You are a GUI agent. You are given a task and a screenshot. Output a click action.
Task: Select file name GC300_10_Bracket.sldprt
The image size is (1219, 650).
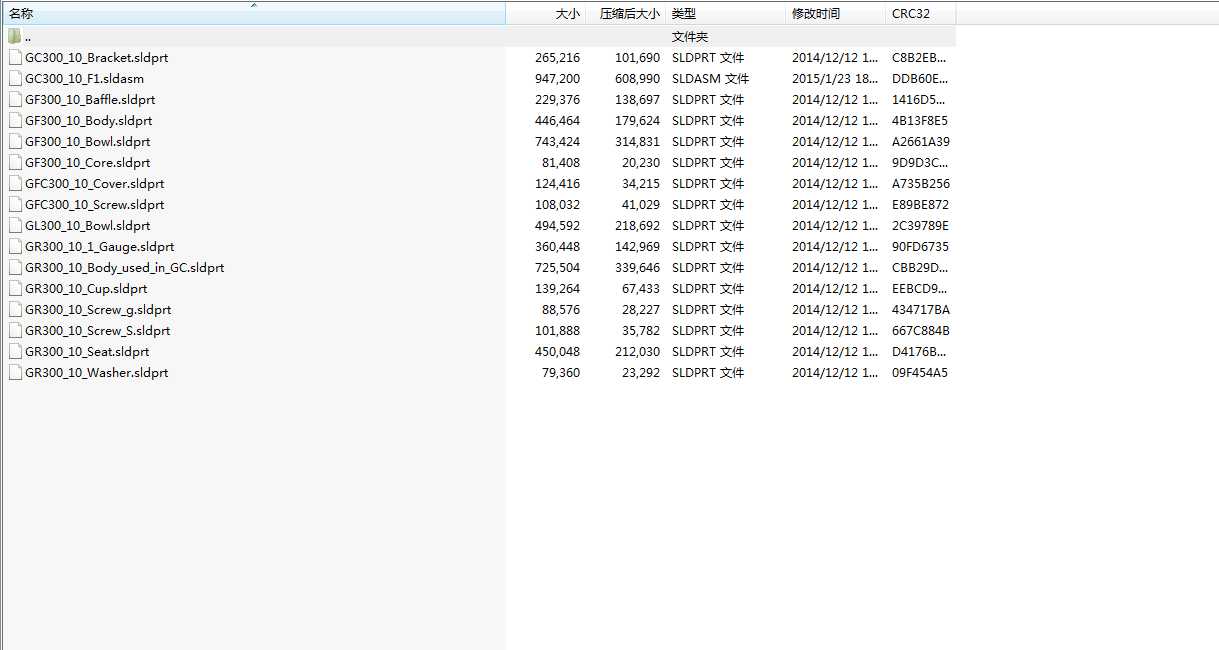pyautogui.click(x=97, y=57)
